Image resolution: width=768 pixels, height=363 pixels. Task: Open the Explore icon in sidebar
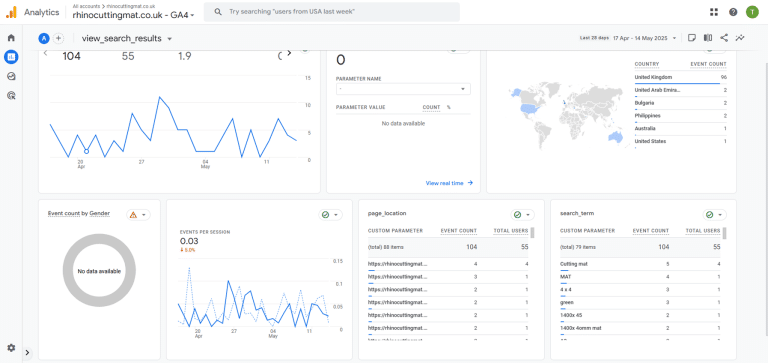pos(11,76)
